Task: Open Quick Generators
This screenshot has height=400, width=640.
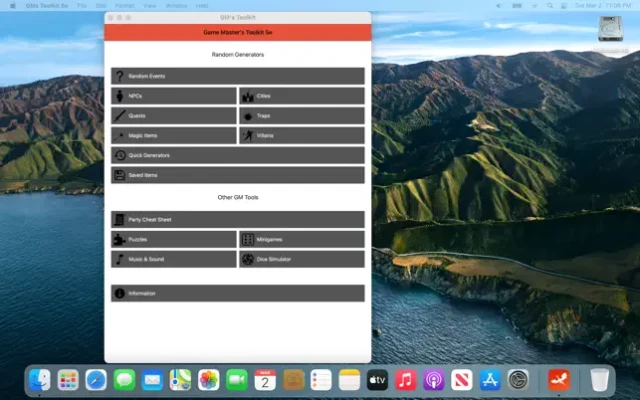Action: (x=238, y=155)
